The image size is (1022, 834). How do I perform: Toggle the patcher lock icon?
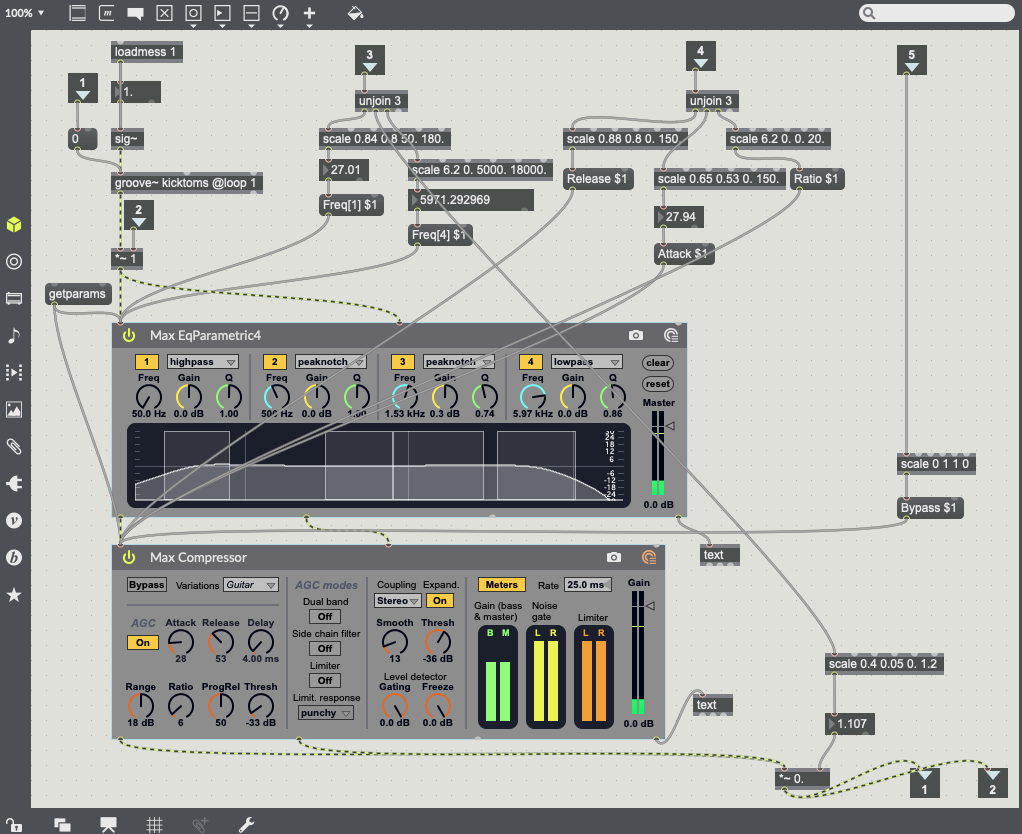pos(14,825)
